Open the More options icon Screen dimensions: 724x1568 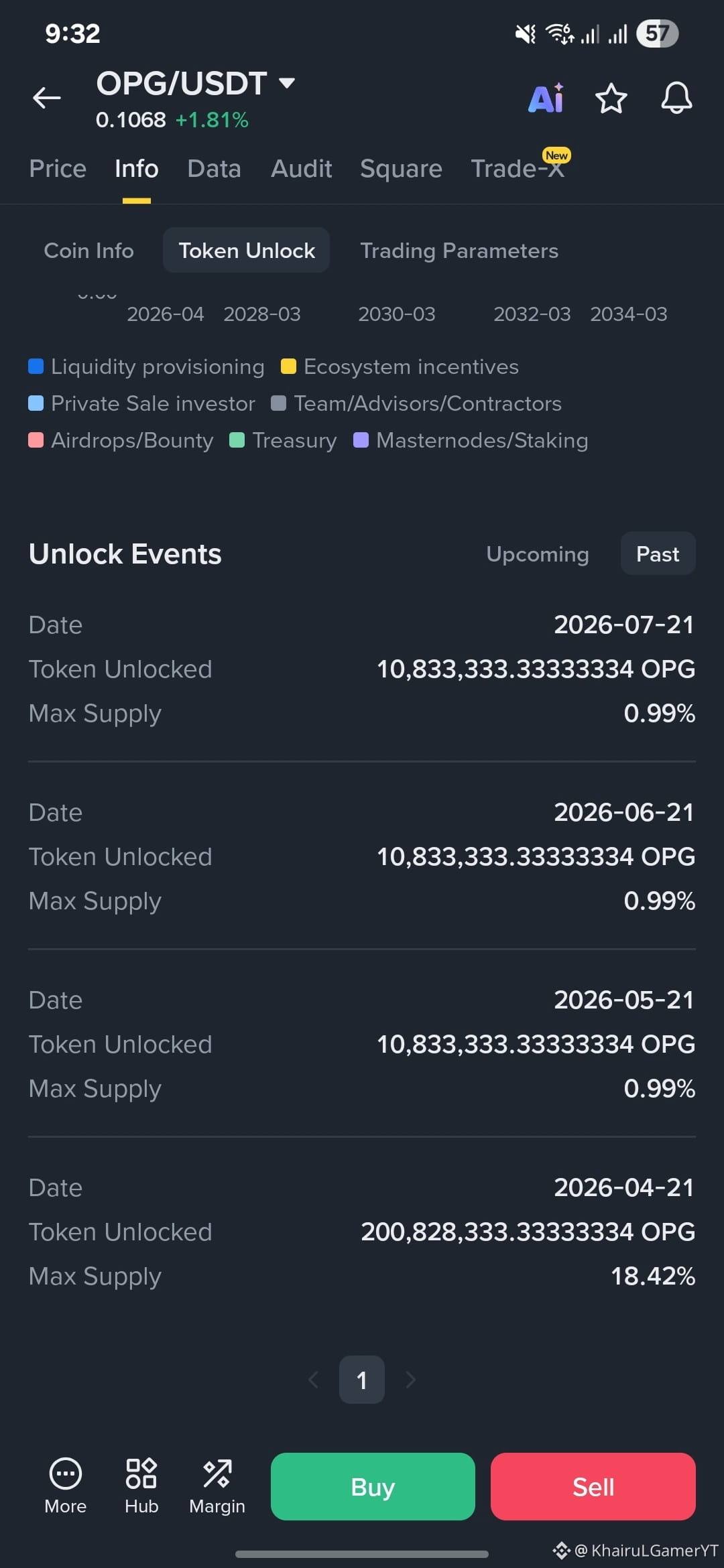[66, 1486]
